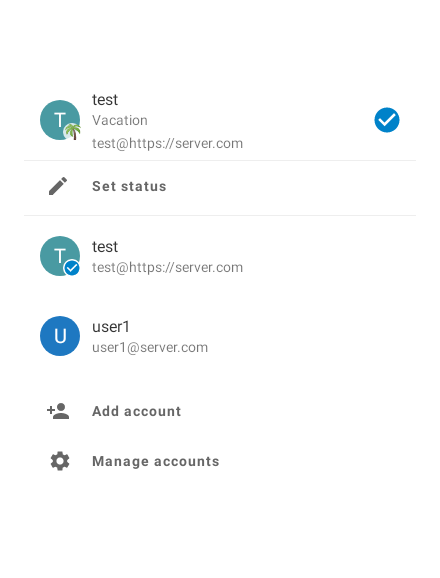Screen dimensions: 440x578
Task: Select the second 'test' account name in the list
Action: point(105,247)
